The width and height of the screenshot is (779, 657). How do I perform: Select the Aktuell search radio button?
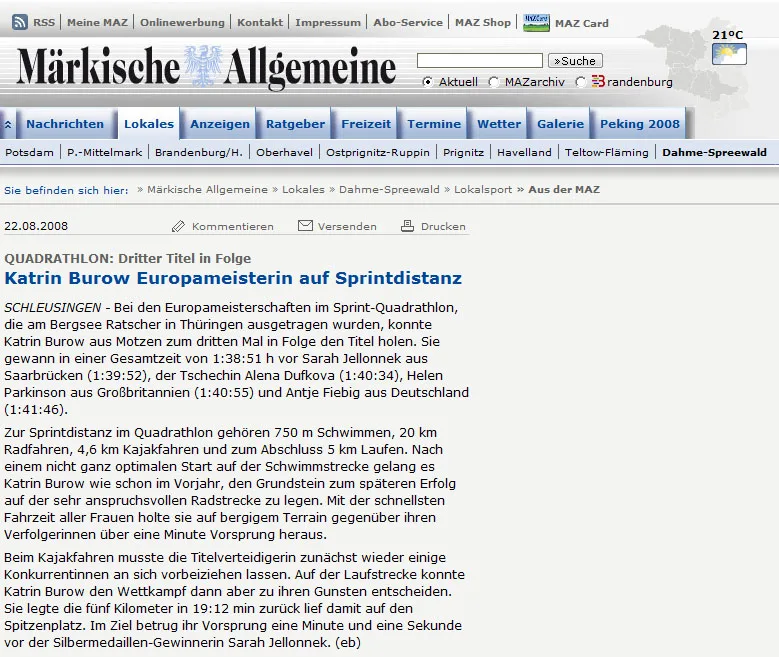(427, 82)
